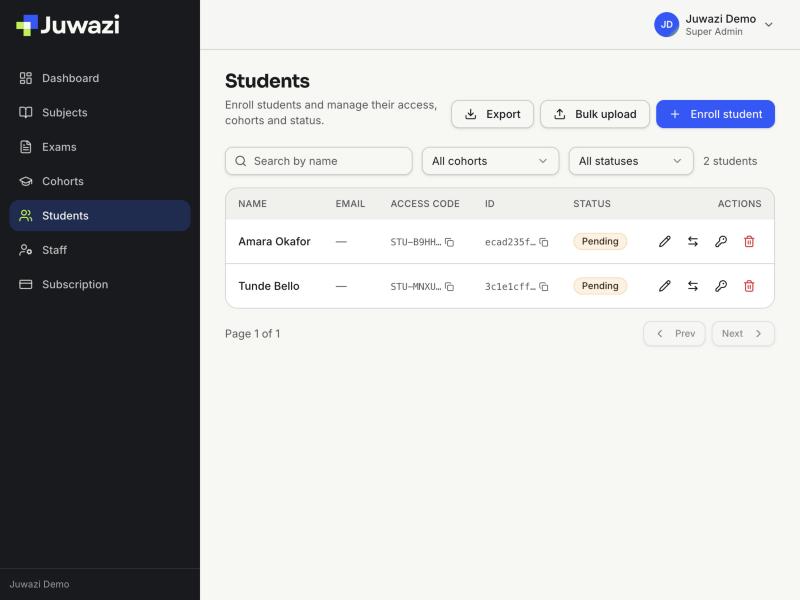Open the All statuses dropdown
This screenshot has width=800, height=600.
tap(631, 161)
